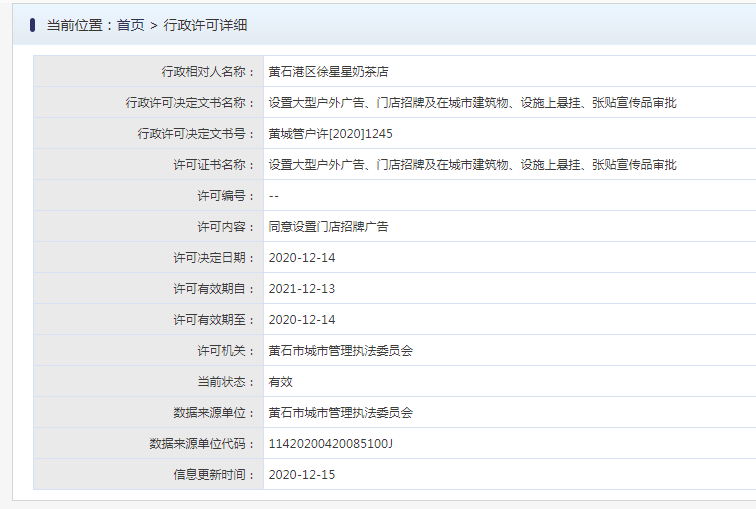
Task: Select the status value 有效
Action: pyautogui.click(x=281, y=382)
